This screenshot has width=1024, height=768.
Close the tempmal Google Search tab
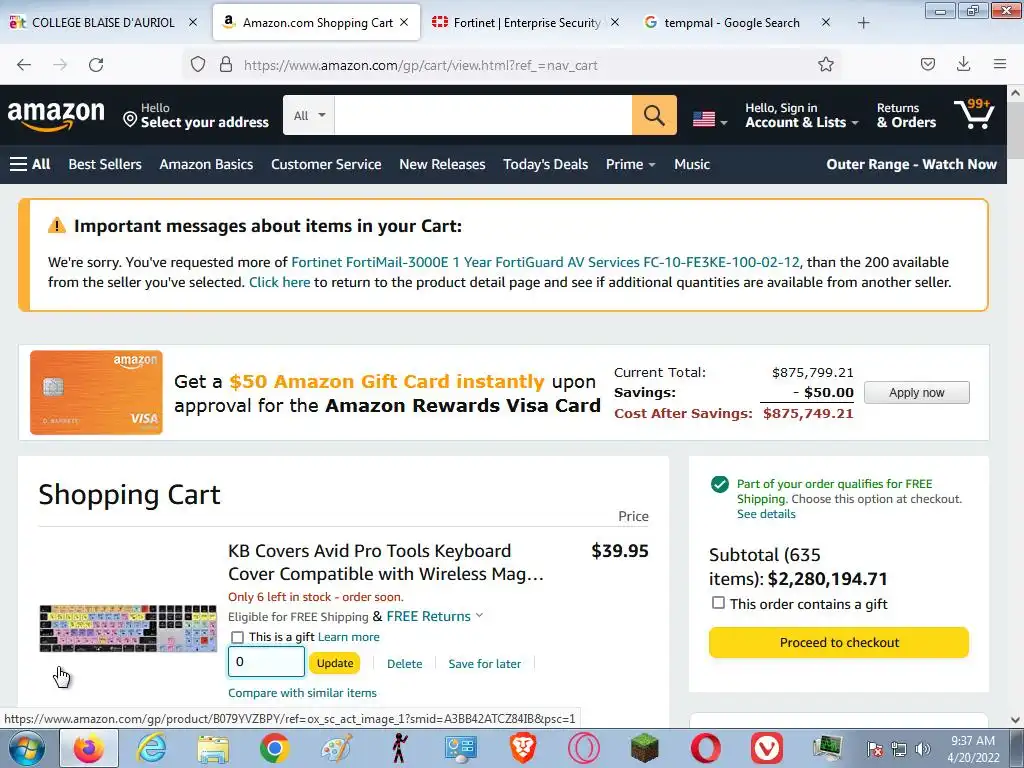coord(825,22)
